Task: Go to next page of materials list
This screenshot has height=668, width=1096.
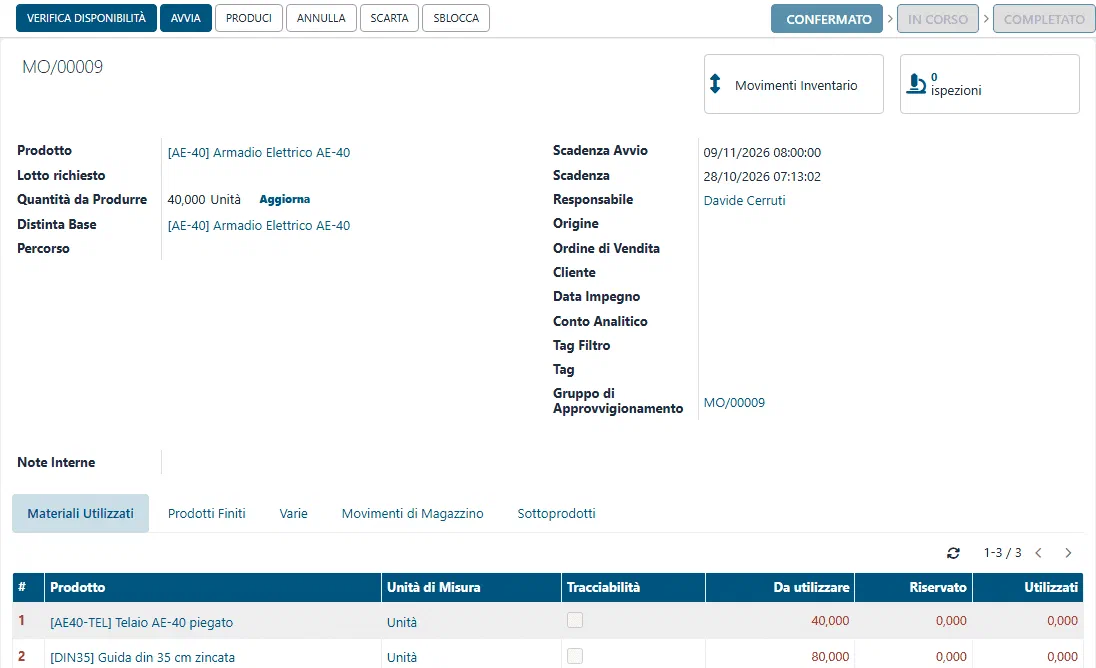Action: (x=1068, y=553)
